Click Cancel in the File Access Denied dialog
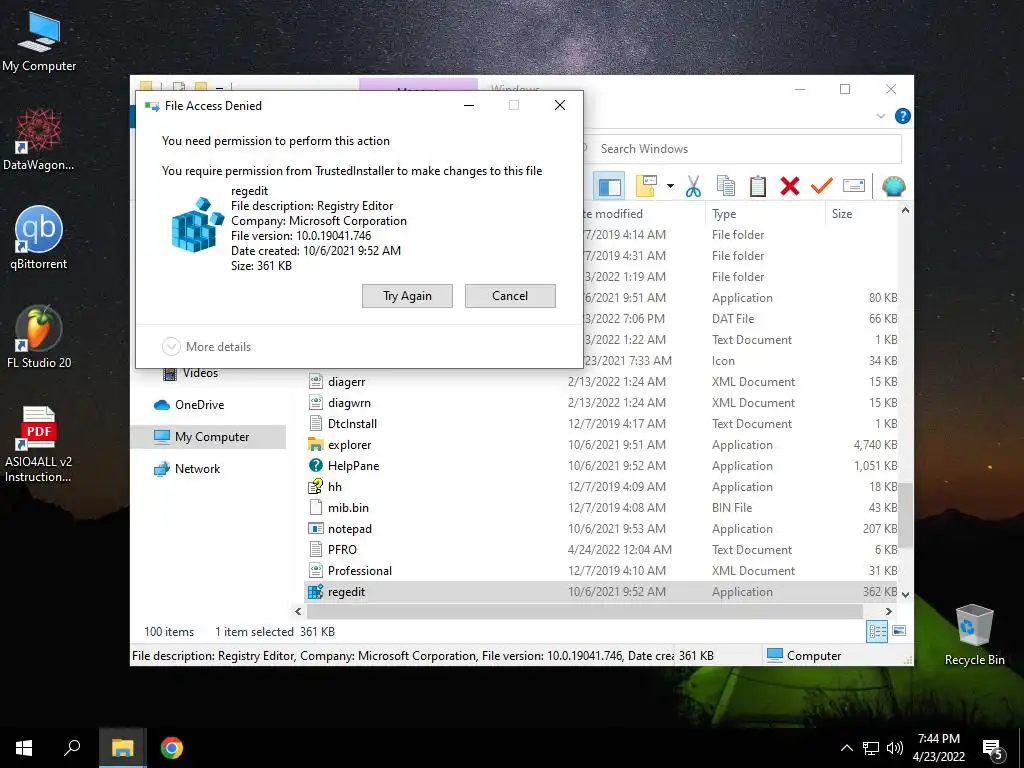This screenshot has width=1024, height=768. click(x=510, y=296)
